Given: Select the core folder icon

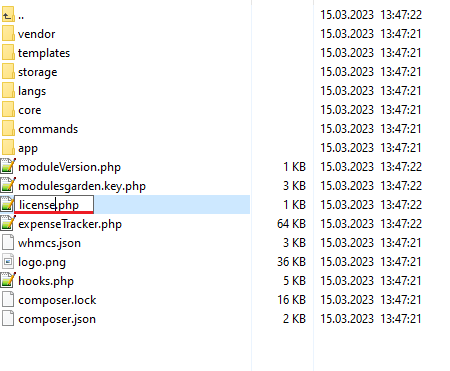Looking at the screenshot, I should click(8, 110).
